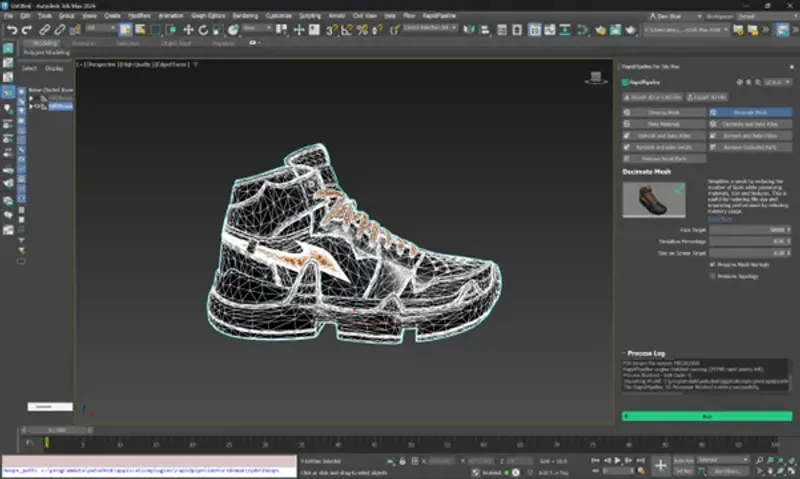Open the reference coordinate system dropdown

(x=257, y=28)
